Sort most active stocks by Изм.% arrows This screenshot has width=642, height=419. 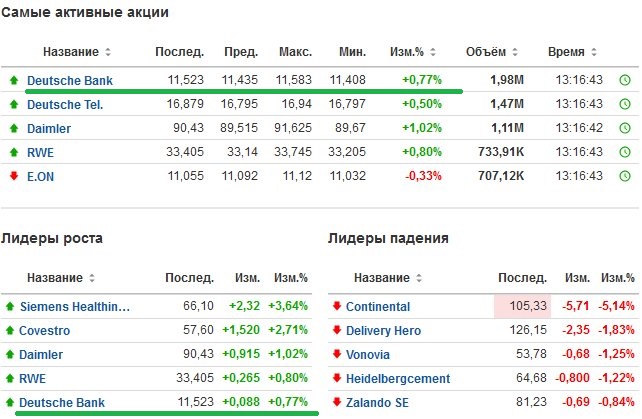coord(433,52)
